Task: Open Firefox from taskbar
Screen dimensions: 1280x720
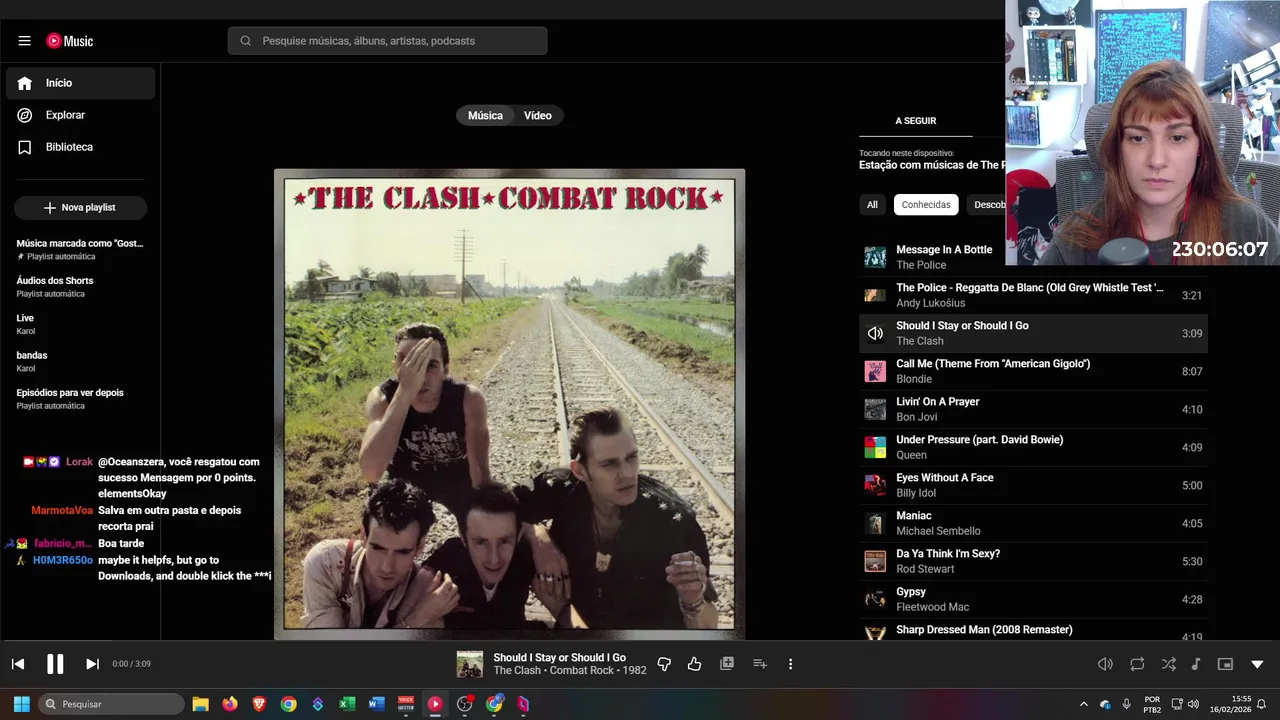Action: (230, 704)
